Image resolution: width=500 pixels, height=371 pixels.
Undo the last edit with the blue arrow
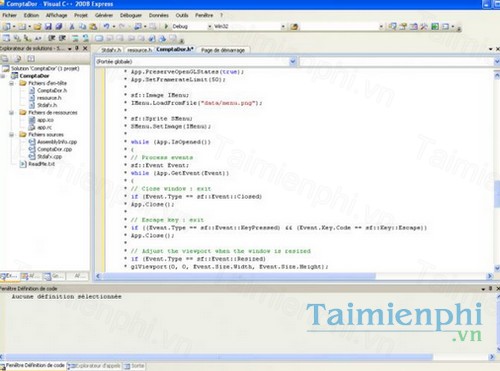106,26
